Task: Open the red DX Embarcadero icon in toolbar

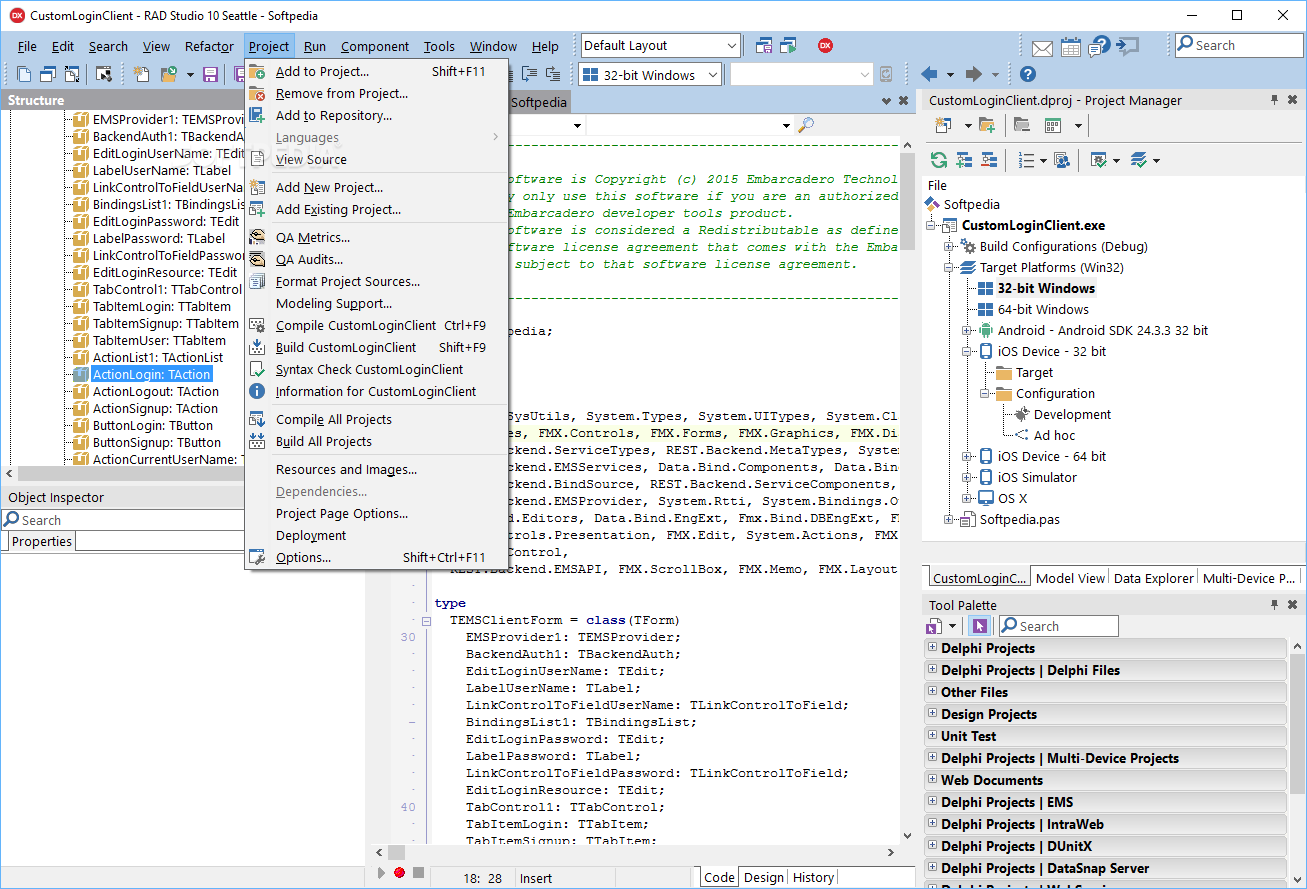Action: point(825,45)
